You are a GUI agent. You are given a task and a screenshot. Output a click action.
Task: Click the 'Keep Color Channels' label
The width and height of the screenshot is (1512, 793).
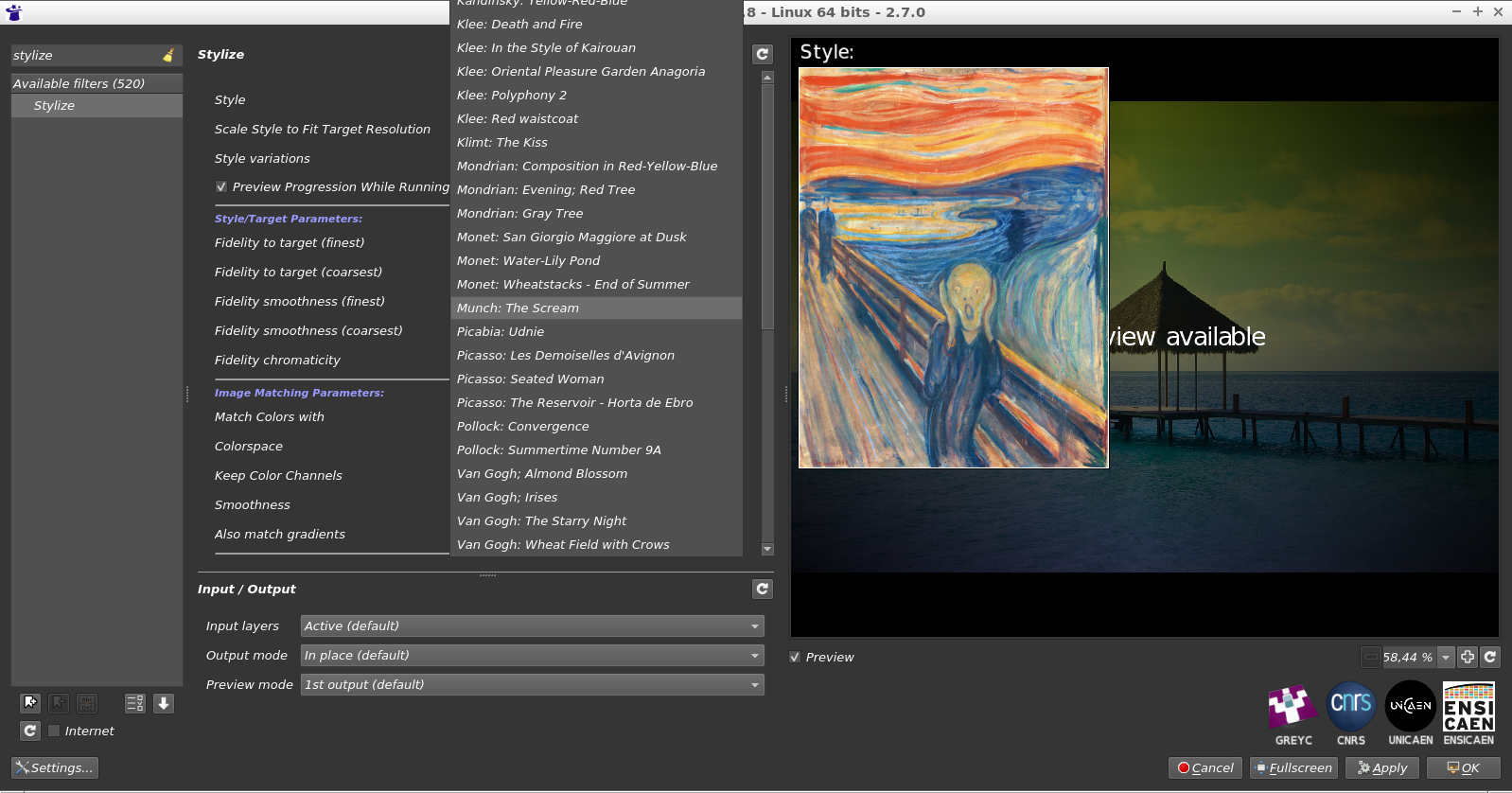point(278,476)
